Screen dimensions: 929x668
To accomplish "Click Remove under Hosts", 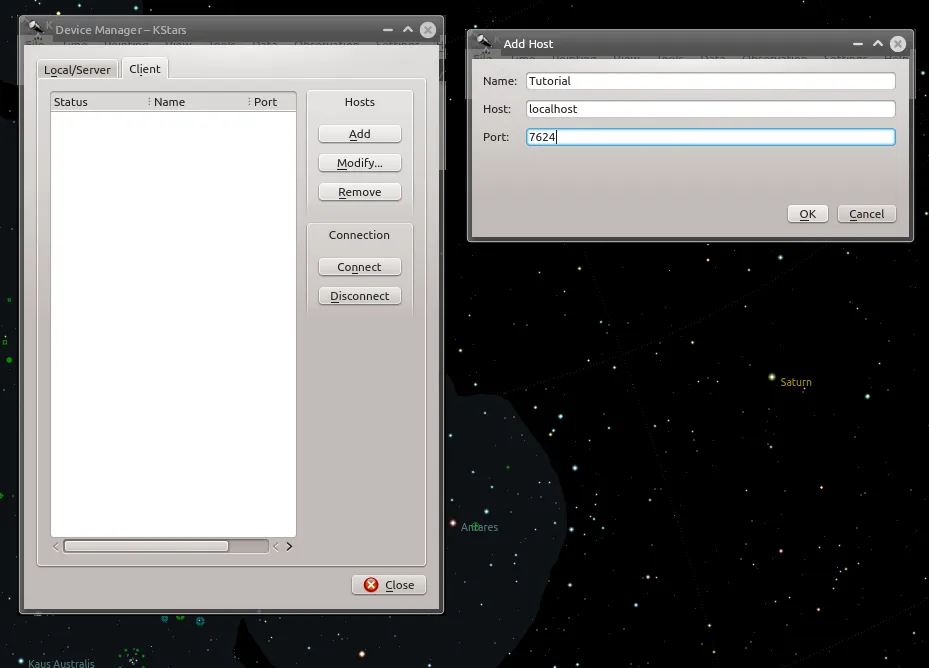I will click(360, 192).
